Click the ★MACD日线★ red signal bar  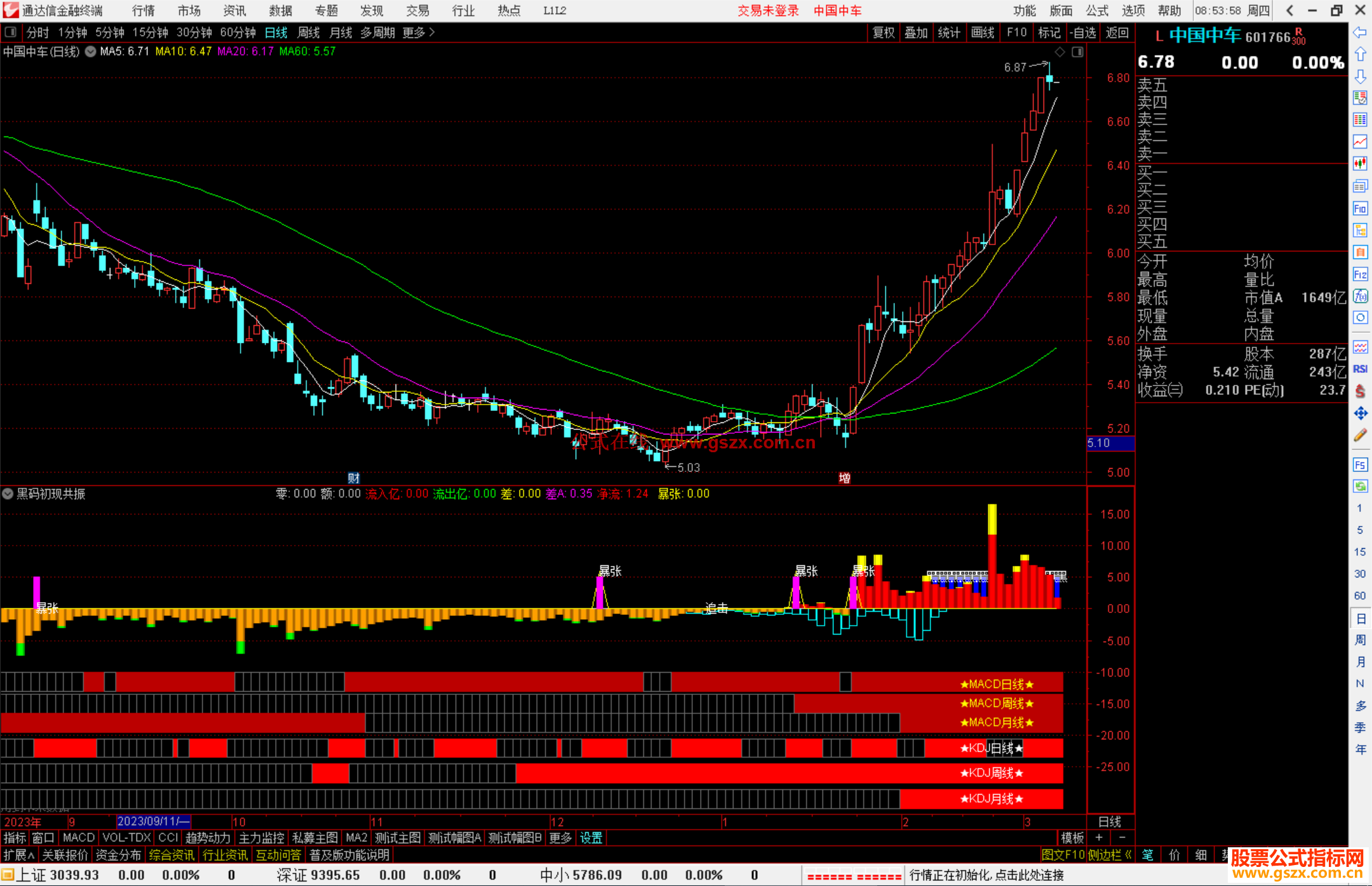coord(997,684)
